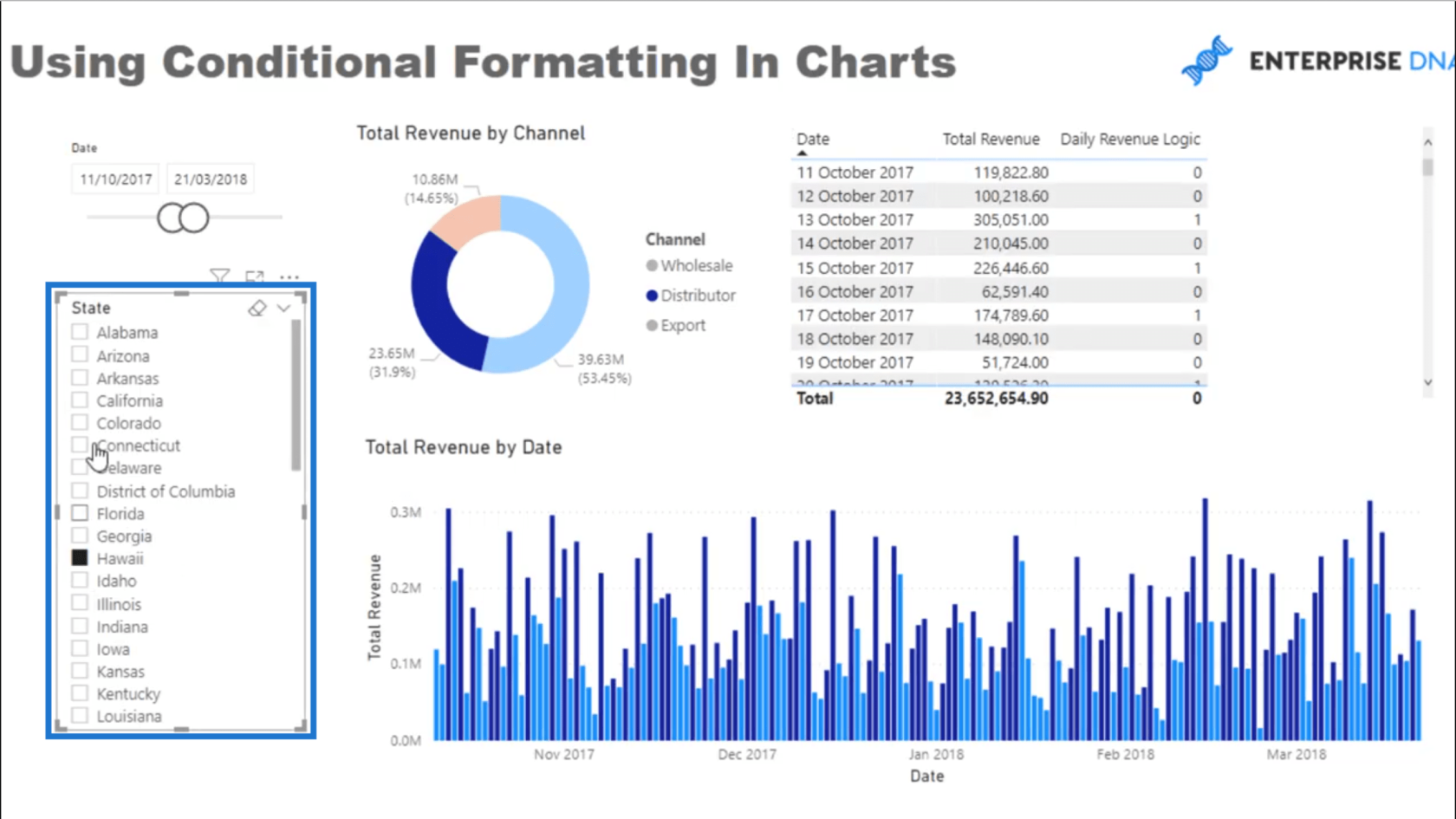
Task: Click the right date slider handle
Action: pos(195,218)
